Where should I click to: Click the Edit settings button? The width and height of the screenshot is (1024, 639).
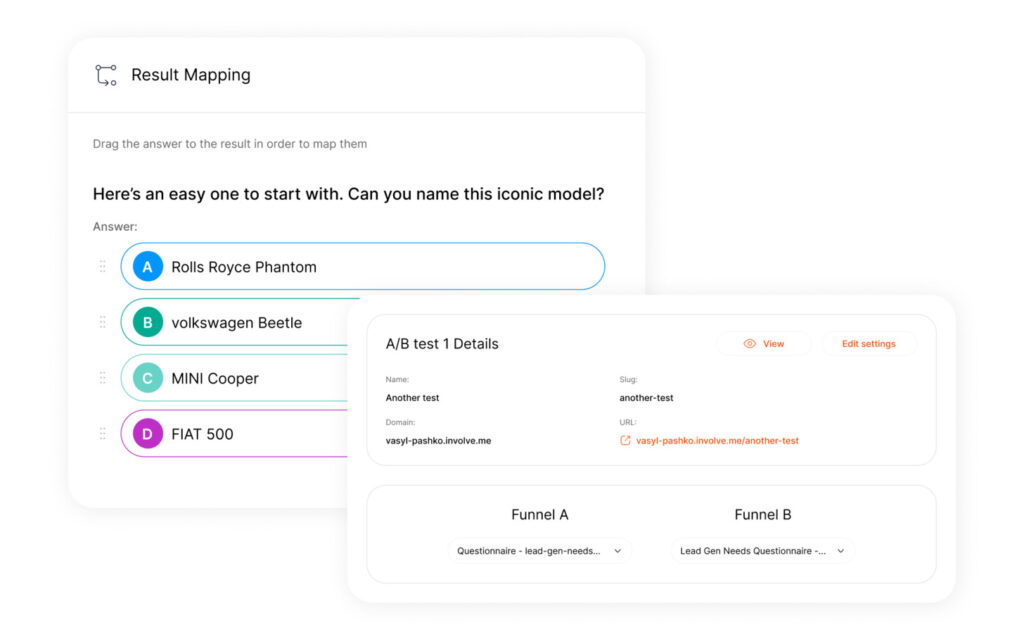[868, 343]
